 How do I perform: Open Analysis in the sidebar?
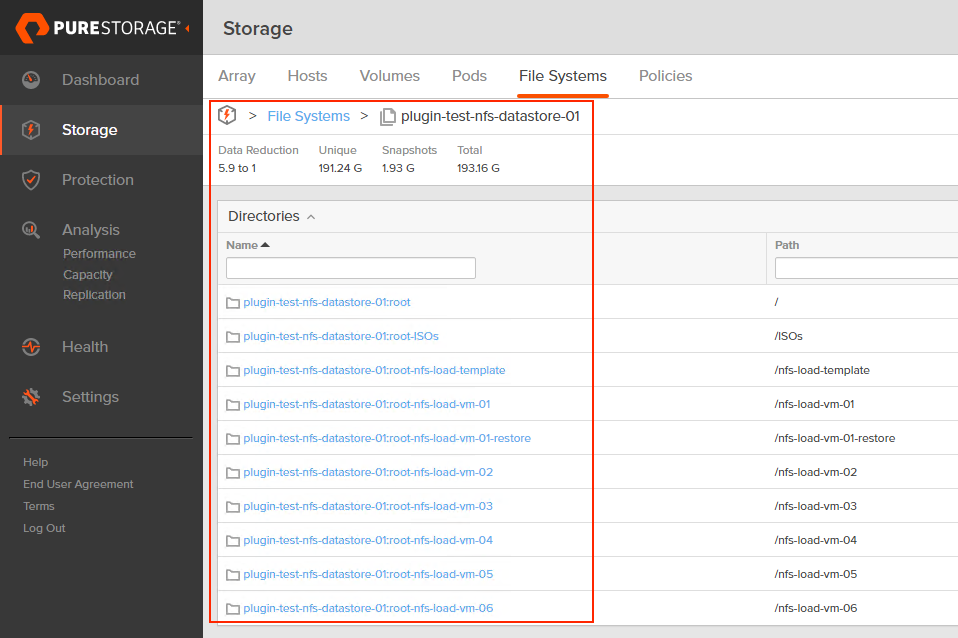tap(90, 230)
